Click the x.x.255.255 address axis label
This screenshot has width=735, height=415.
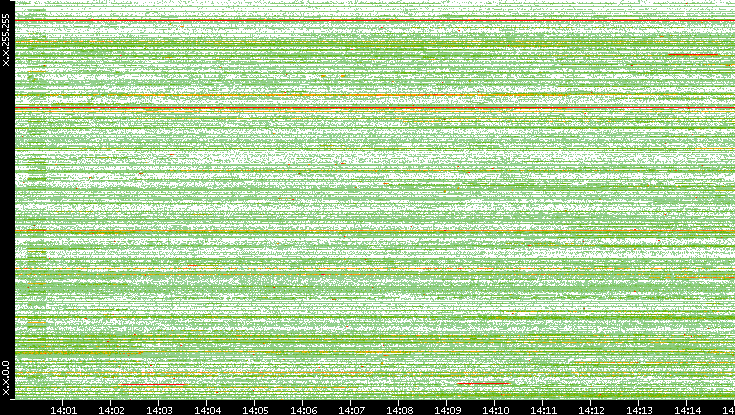pyautogui.click(x=6, y=40)
